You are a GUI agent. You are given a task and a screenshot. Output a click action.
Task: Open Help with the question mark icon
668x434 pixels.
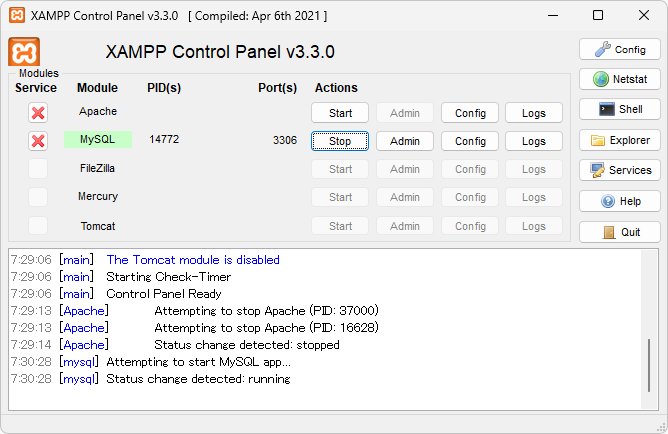620,201
